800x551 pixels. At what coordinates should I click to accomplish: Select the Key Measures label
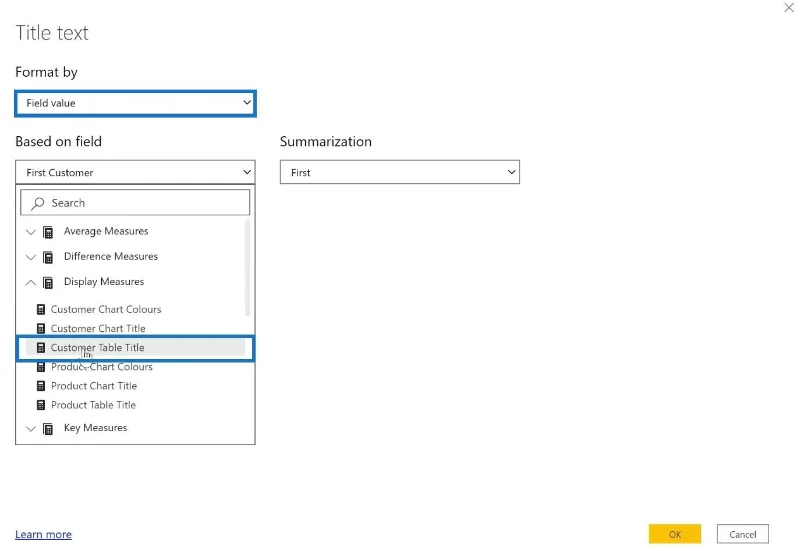pyautogui.click(x=95, y=428)
